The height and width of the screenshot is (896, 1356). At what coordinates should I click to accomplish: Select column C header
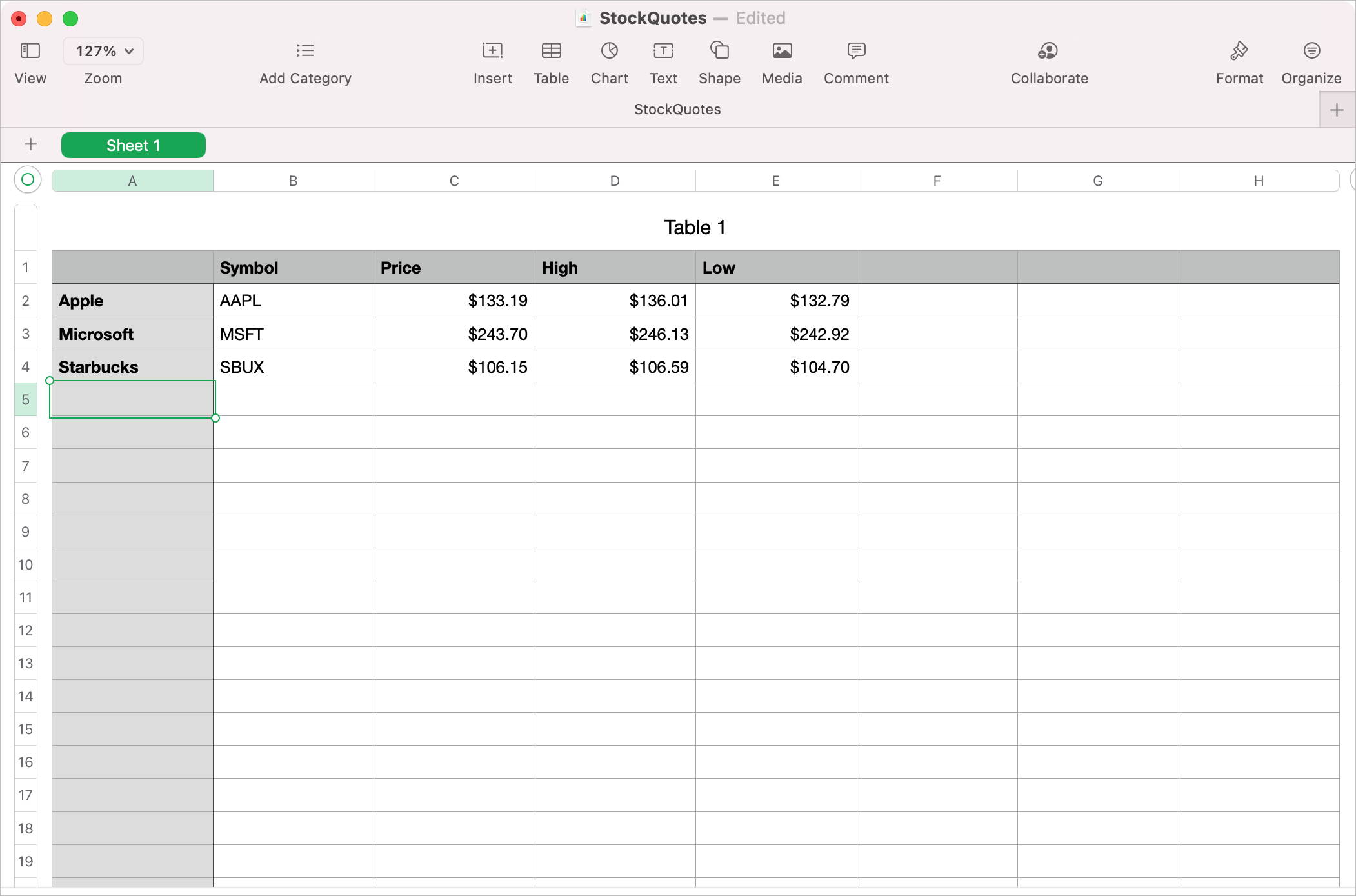454,181
